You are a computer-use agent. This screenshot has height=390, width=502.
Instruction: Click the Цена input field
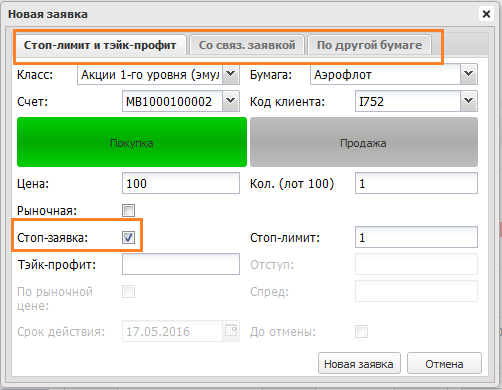[181, 183]
